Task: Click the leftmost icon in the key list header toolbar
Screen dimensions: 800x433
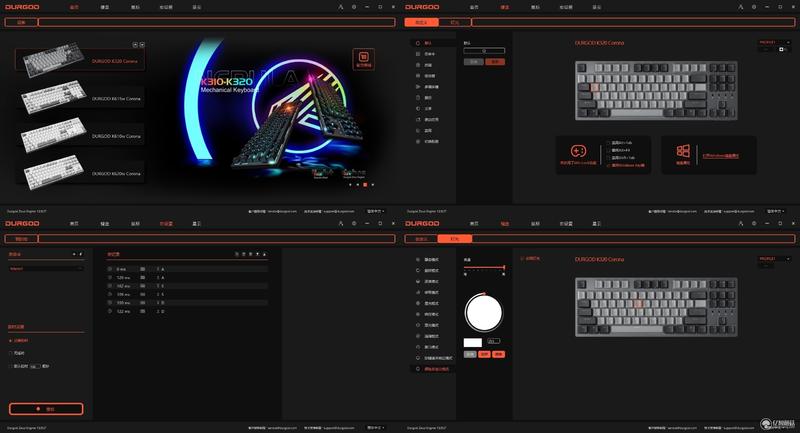Action: click(x=237, y=254)
